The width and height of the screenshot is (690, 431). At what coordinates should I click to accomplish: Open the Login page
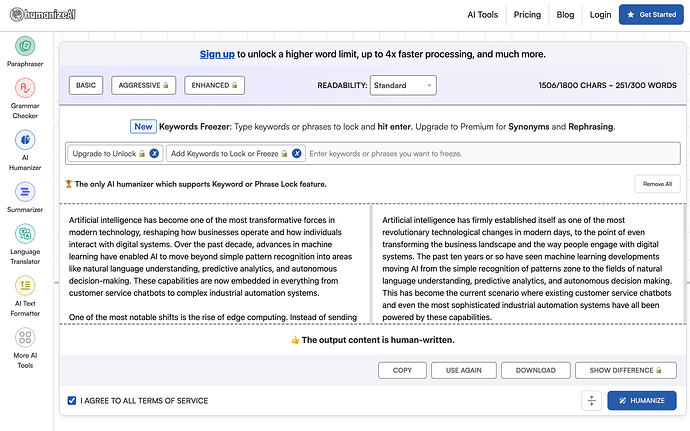[600, 15]
